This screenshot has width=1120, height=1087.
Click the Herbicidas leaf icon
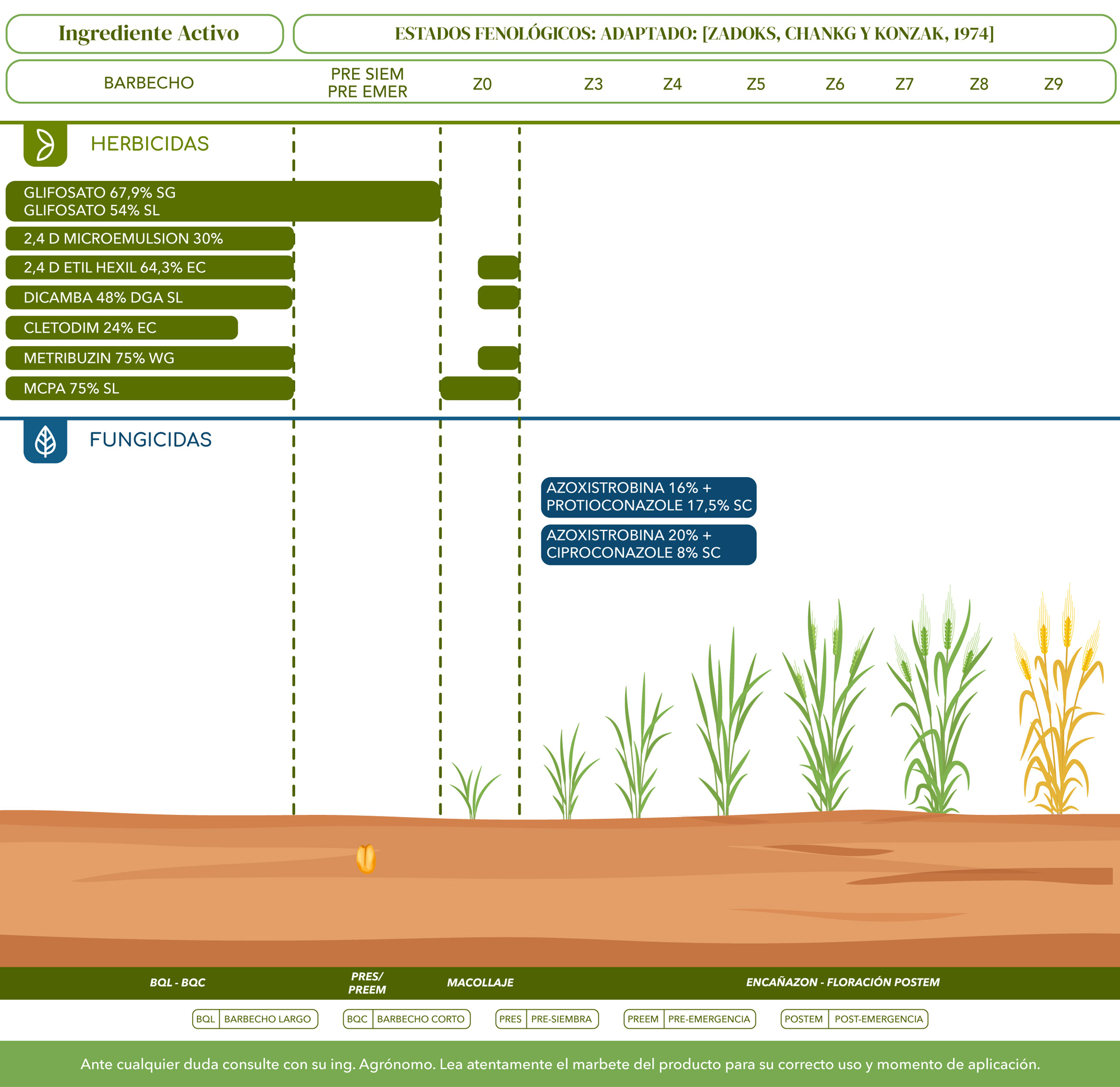[45, 144]
